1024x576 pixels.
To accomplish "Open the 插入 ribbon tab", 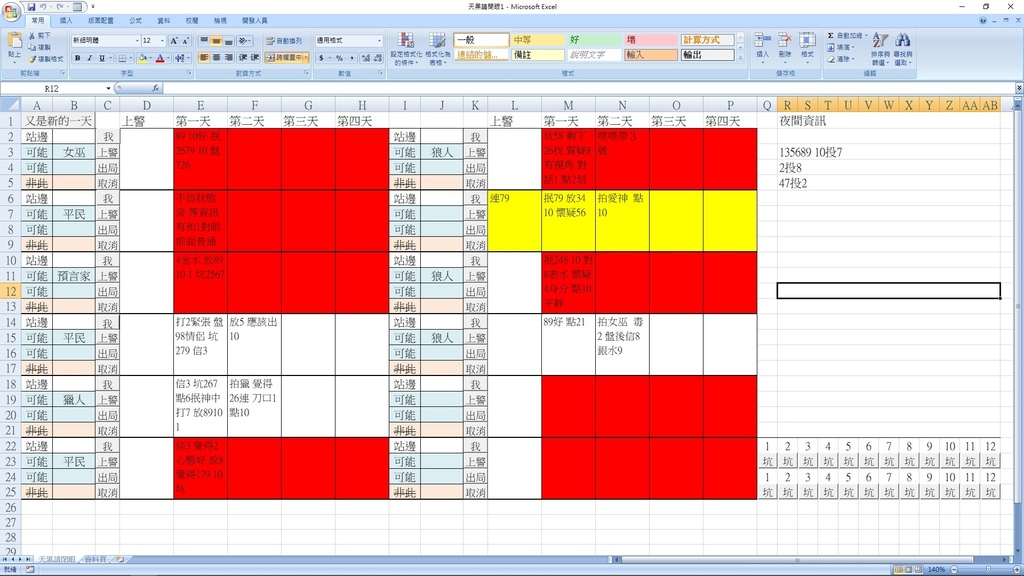I will tap(66, 20).
